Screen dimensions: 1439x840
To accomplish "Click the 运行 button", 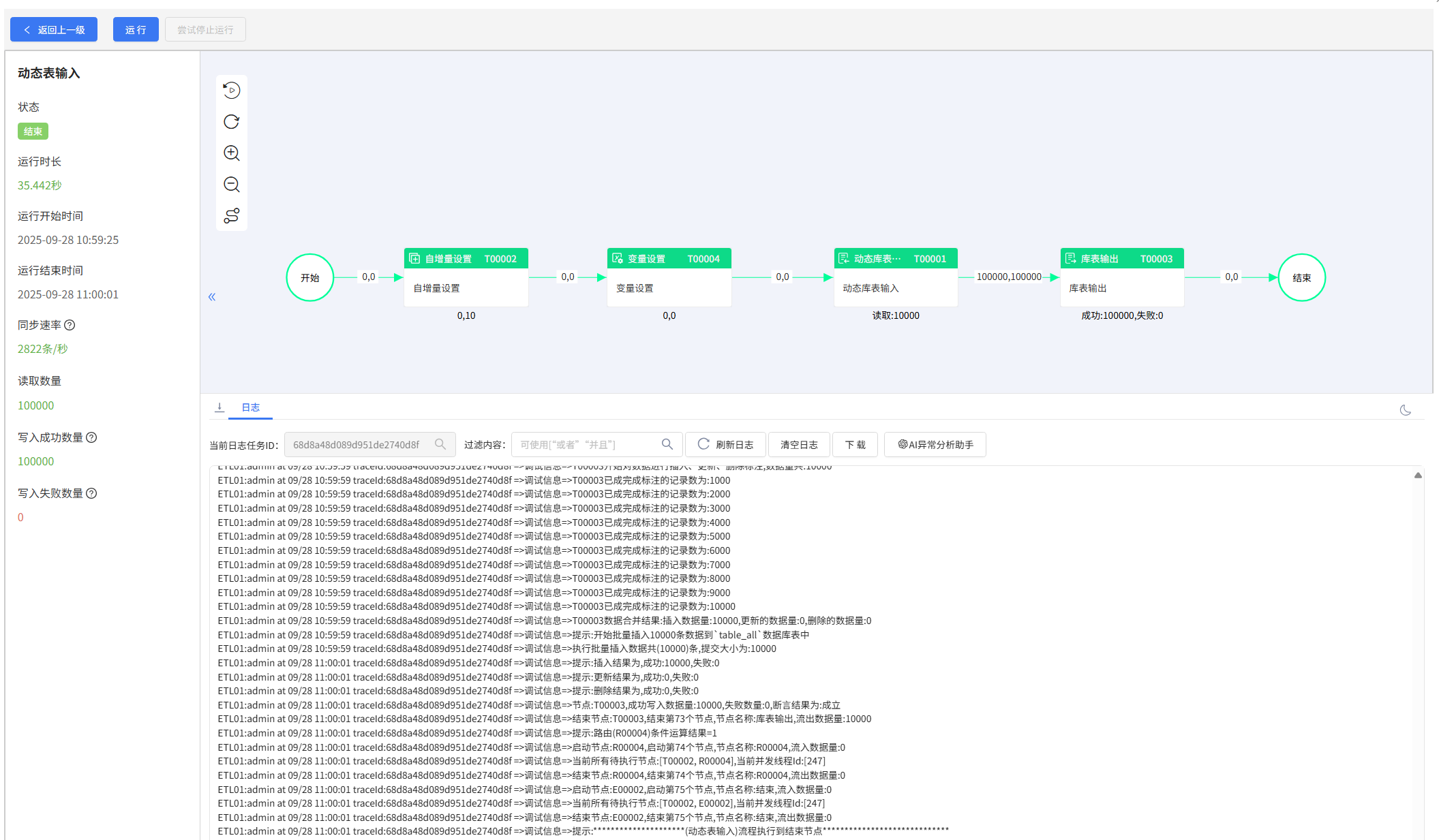I will click(136, 29).
